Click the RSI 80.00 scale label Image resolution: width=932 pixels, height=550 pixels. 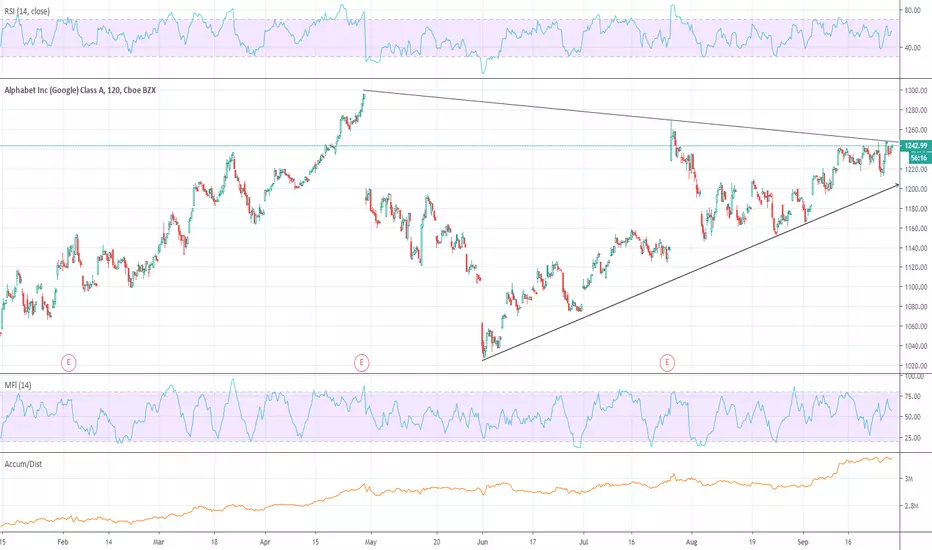[x=912, y=10]
